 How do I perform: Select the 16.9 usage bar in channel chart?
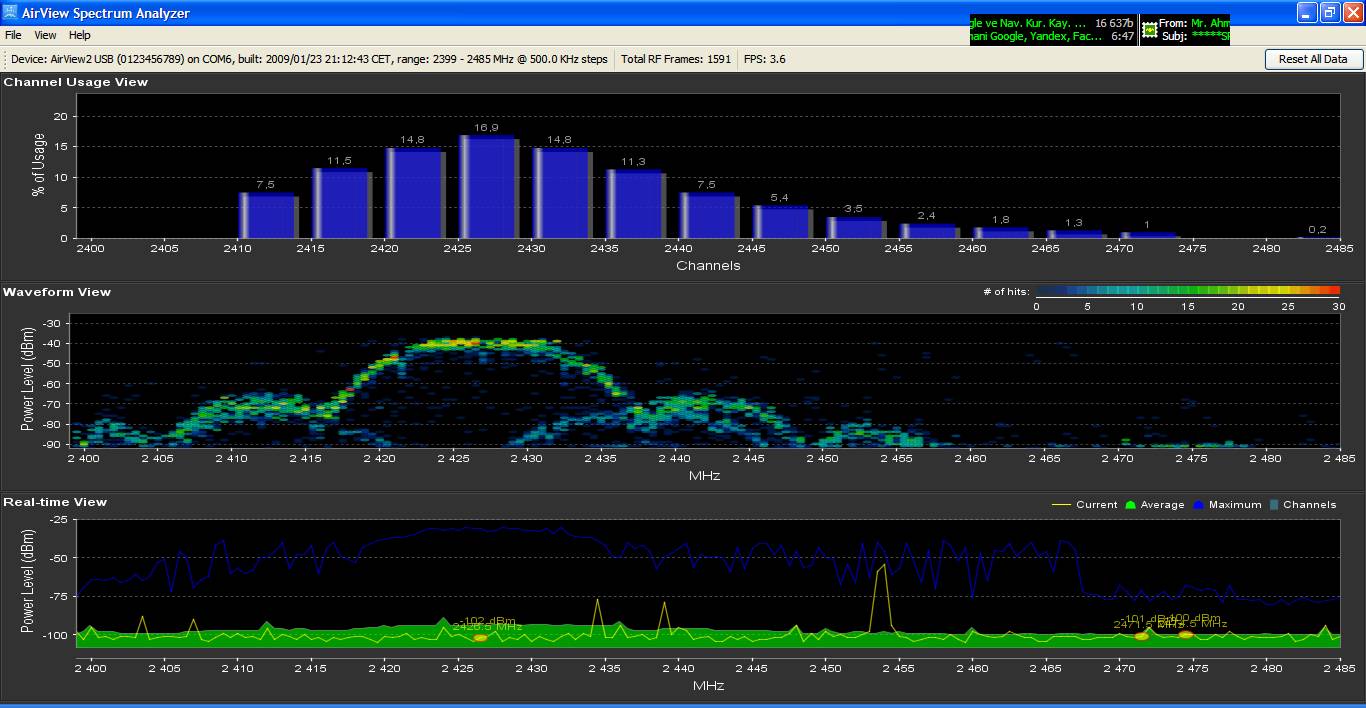[487, 188]
